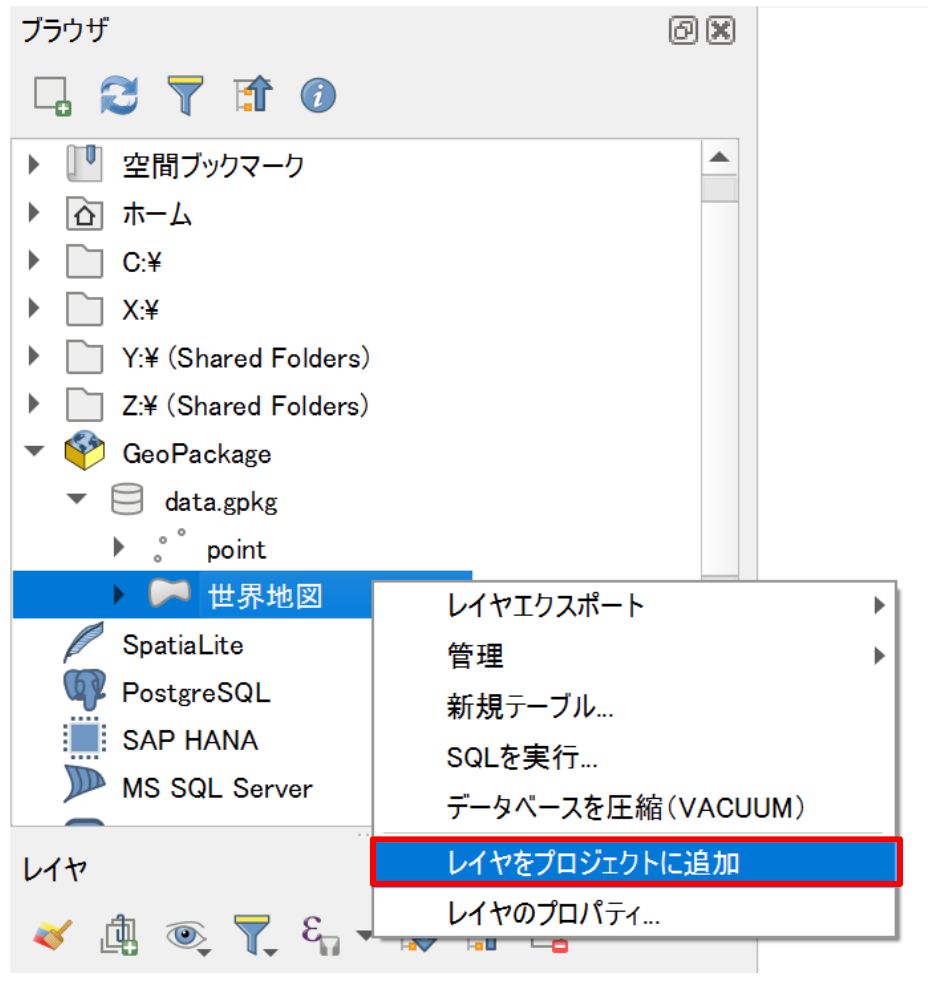Collapse the data.gpkg node

coord(77,500)
